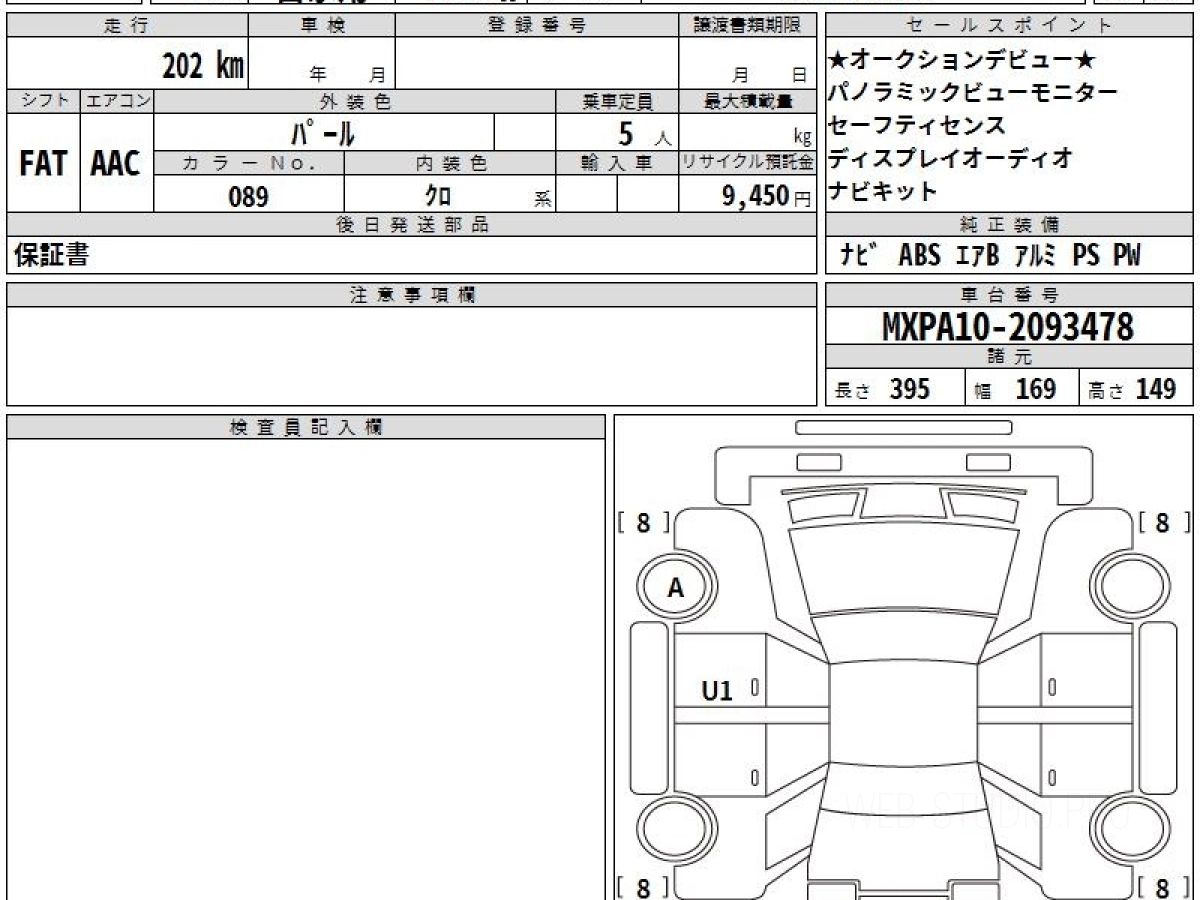This screenshot has height=900, width=1200.
Task: Click the 譲渡書類期限 header
Action: 747,27
